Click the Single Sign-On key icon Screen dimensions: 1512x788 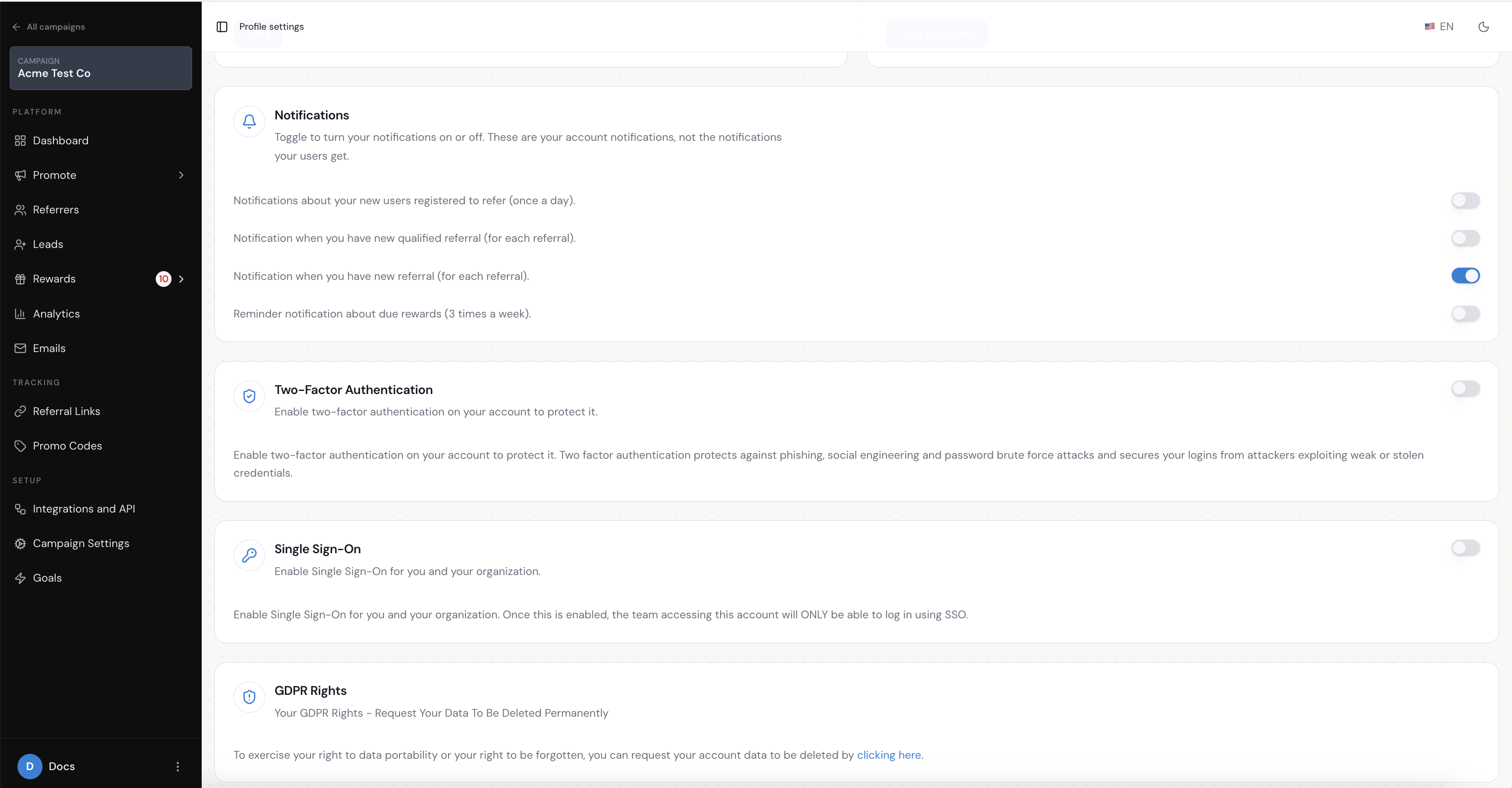coord(249,555)
